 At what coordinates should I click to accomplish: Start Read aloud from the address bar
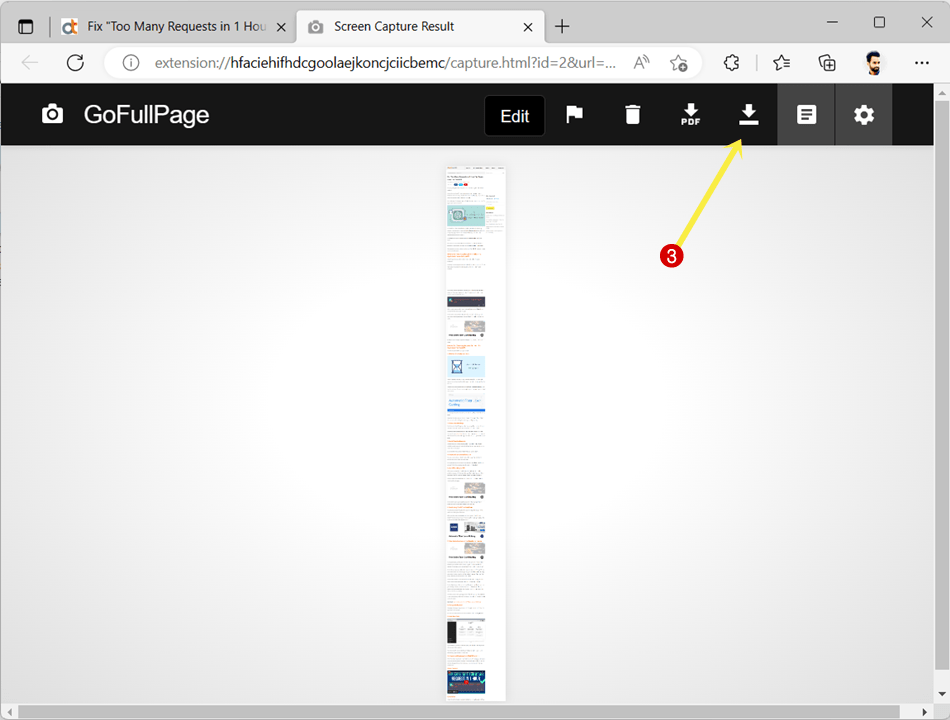(x=641, y=62)
